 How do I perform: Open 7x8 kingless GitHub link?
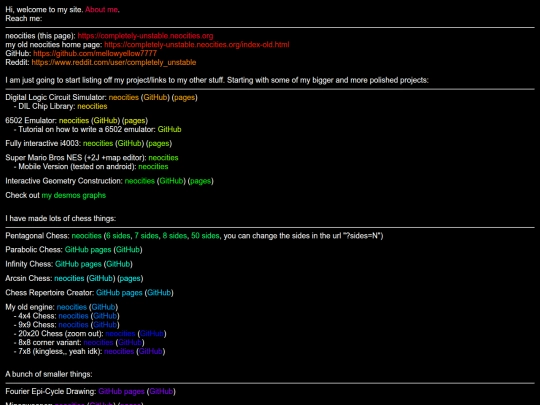tap(150, 352)
